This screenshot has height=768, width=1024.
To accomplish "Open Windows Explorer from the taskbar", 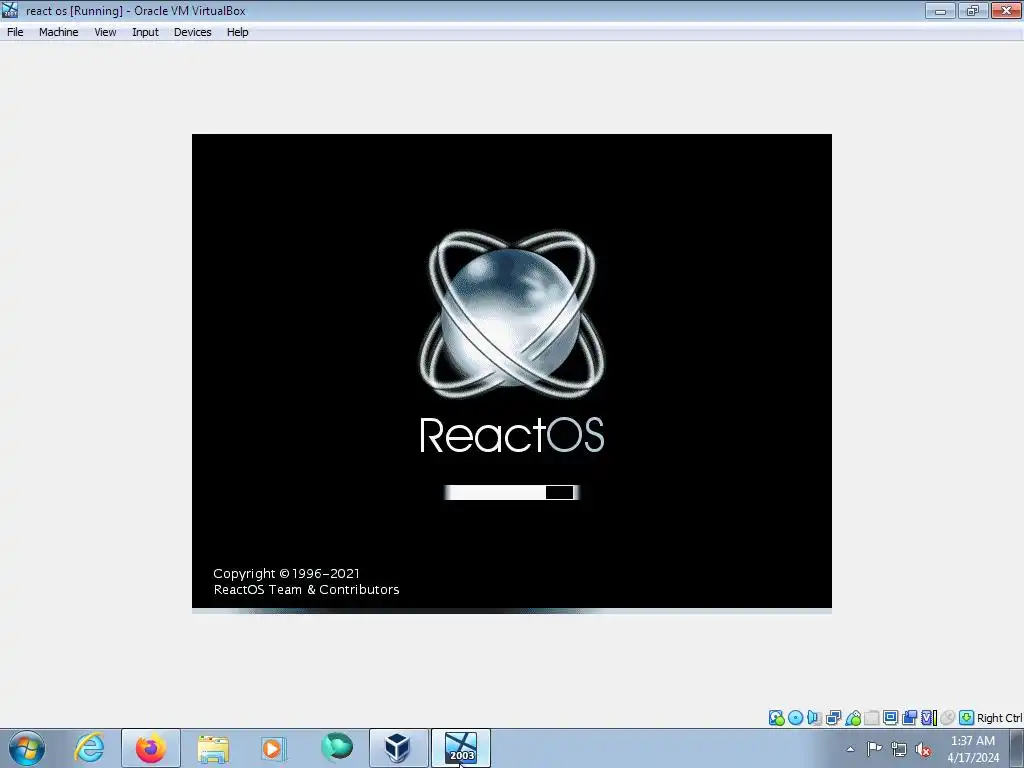I will click(x=213, y=748).
